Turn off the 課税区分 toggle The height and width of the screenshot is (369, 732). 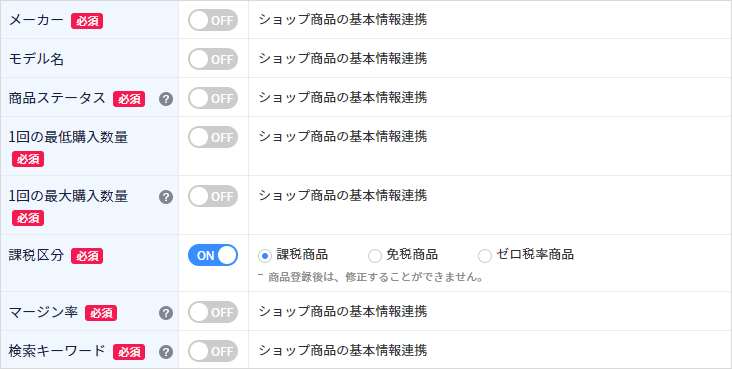coord(213,255)
